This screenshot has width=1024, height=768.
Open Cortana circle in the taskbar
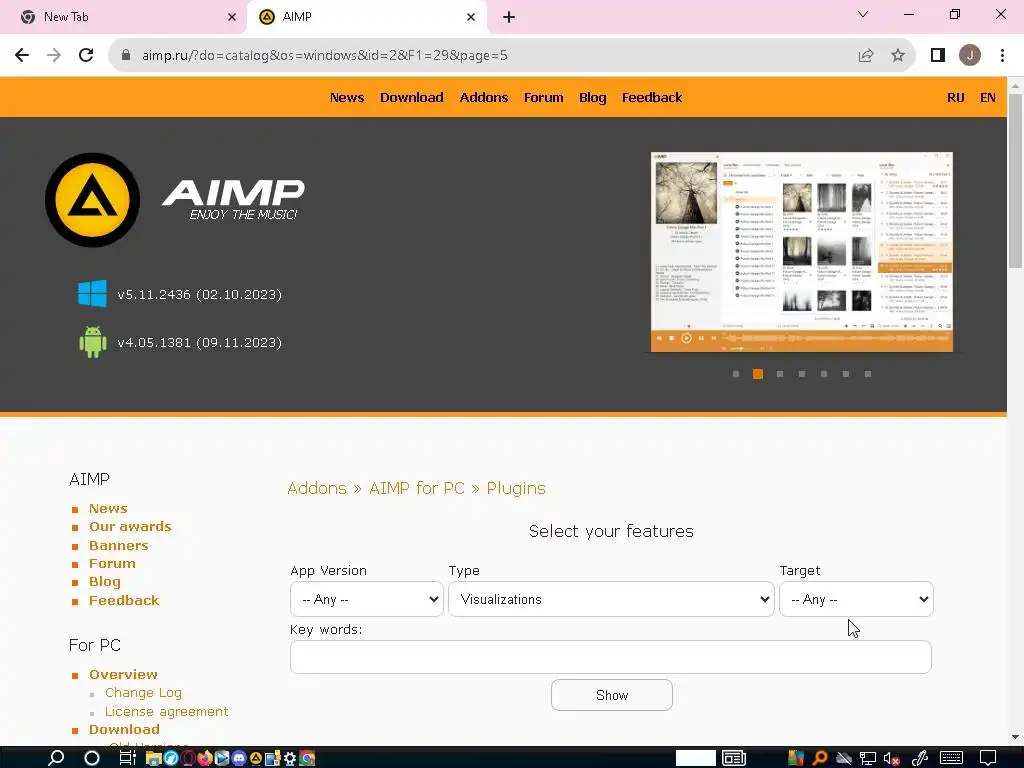(92, 758)
